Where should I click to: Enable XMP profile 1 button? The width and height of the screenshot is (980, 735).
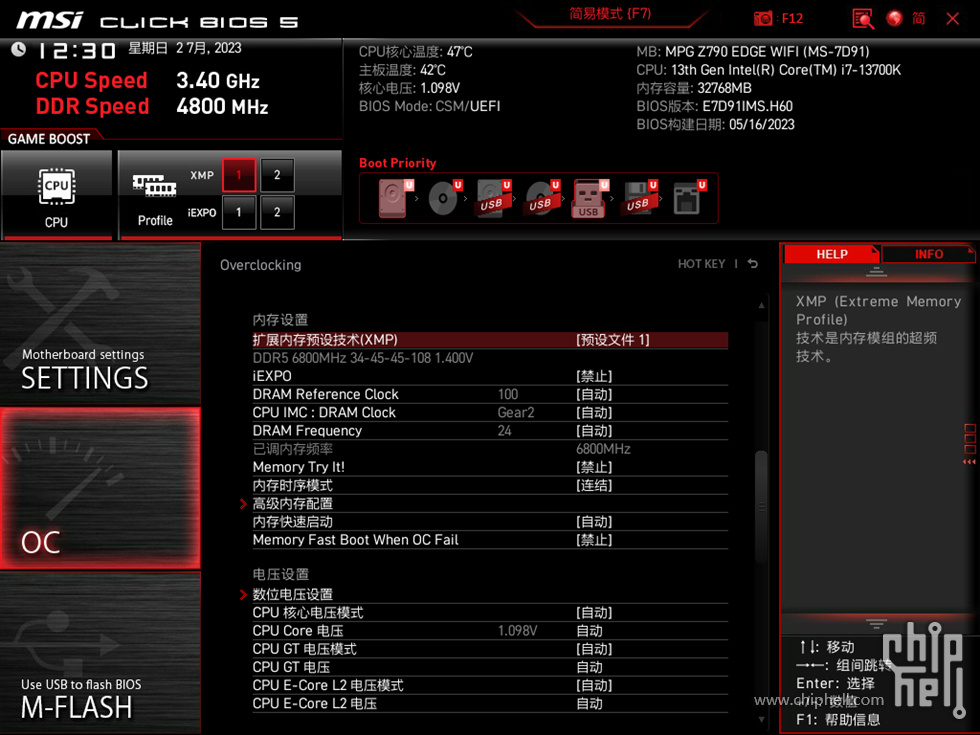pyautogui.click(x=239, y=175)
